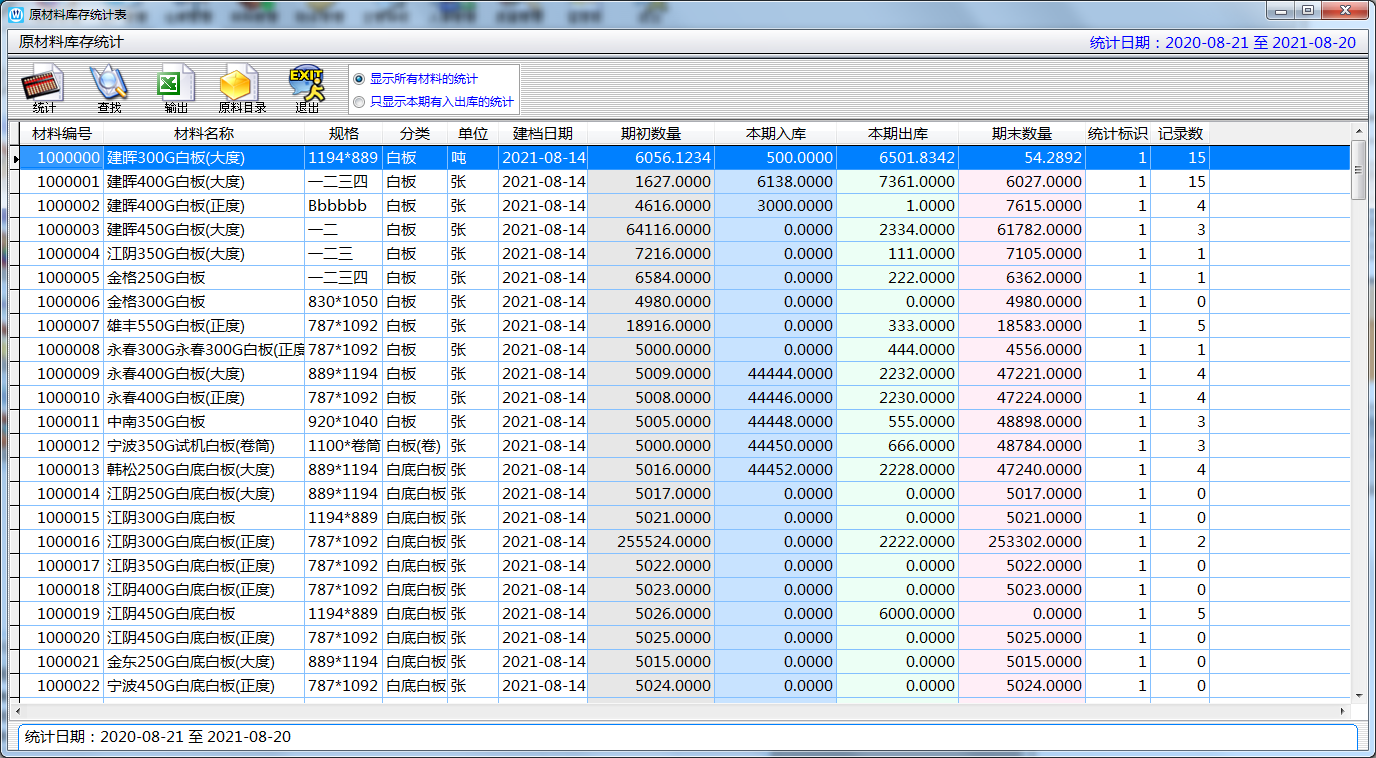
Task: Click the 统计标识 column header
Action: pyautogui.click(x=1118, y=134)
